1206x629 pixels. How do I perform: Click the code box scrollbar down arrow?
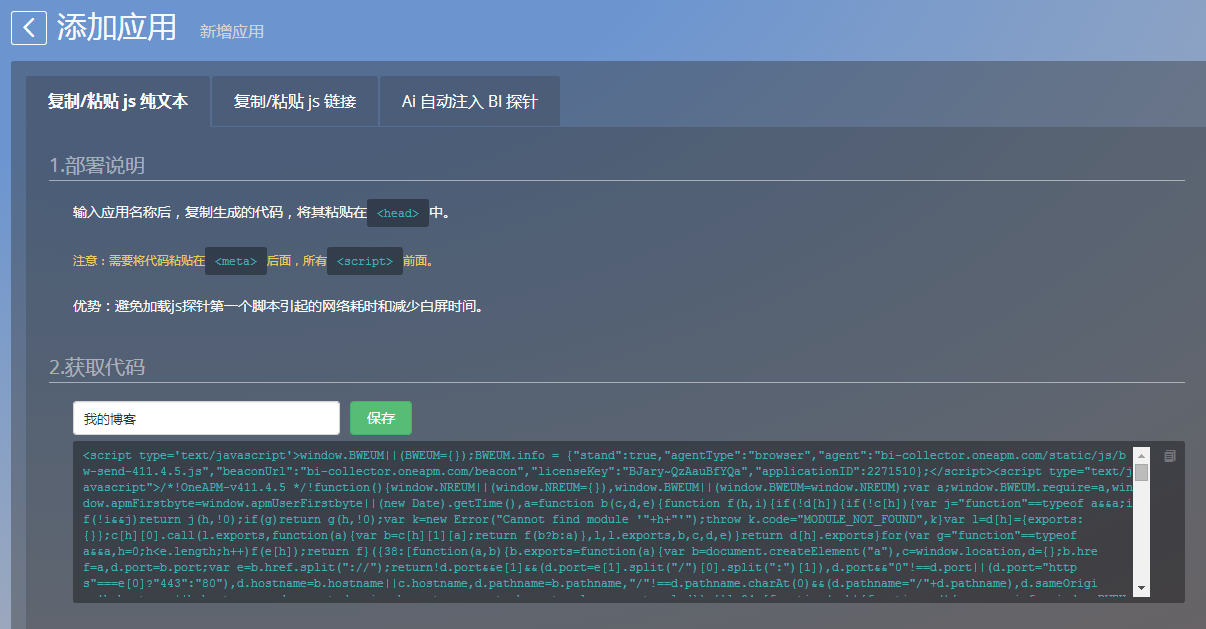coord(1142,588)
